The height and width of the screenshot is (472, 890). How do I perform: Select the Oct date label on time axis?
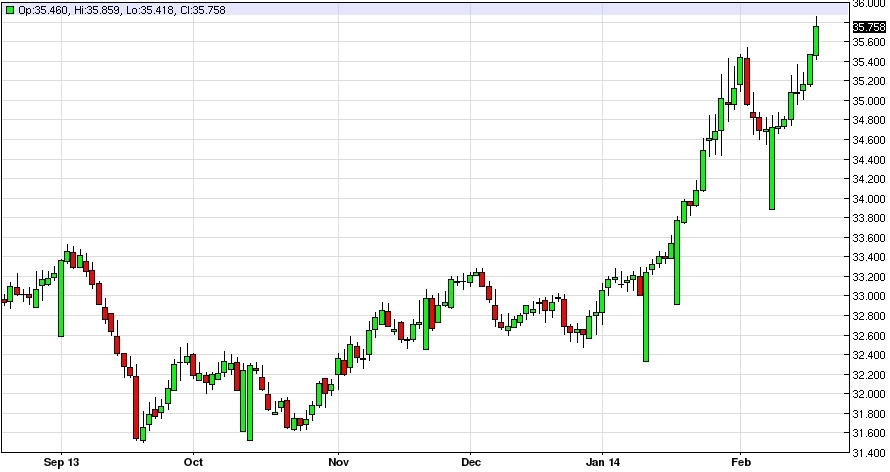193,462
